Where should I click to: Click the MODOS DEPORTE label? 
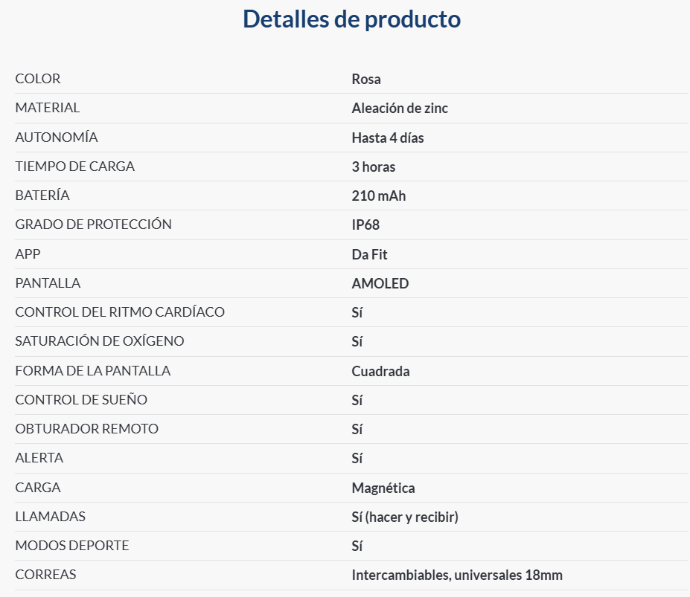[72, 546]
